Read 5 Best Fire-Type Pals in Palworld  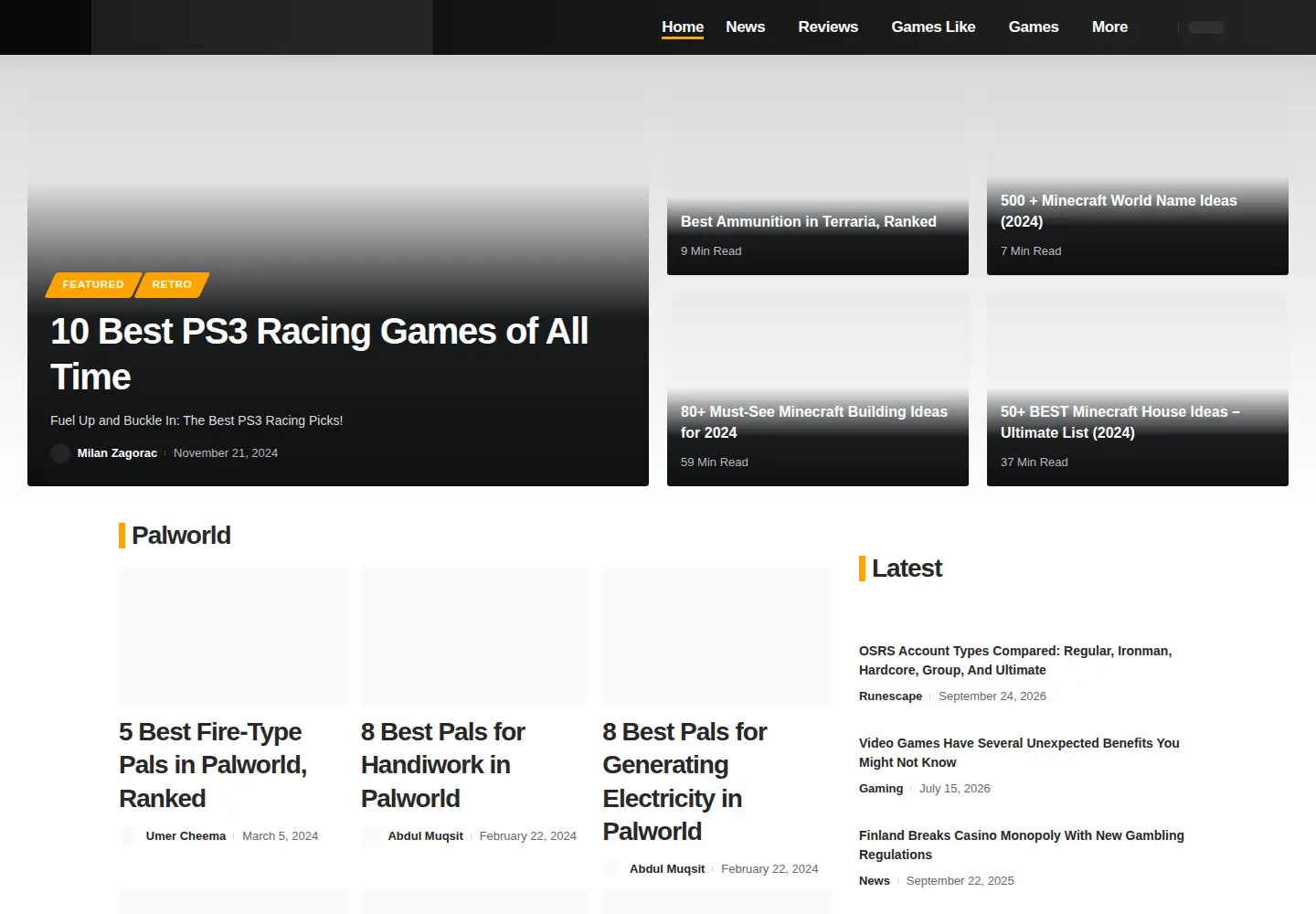click(x=213, y=765)
